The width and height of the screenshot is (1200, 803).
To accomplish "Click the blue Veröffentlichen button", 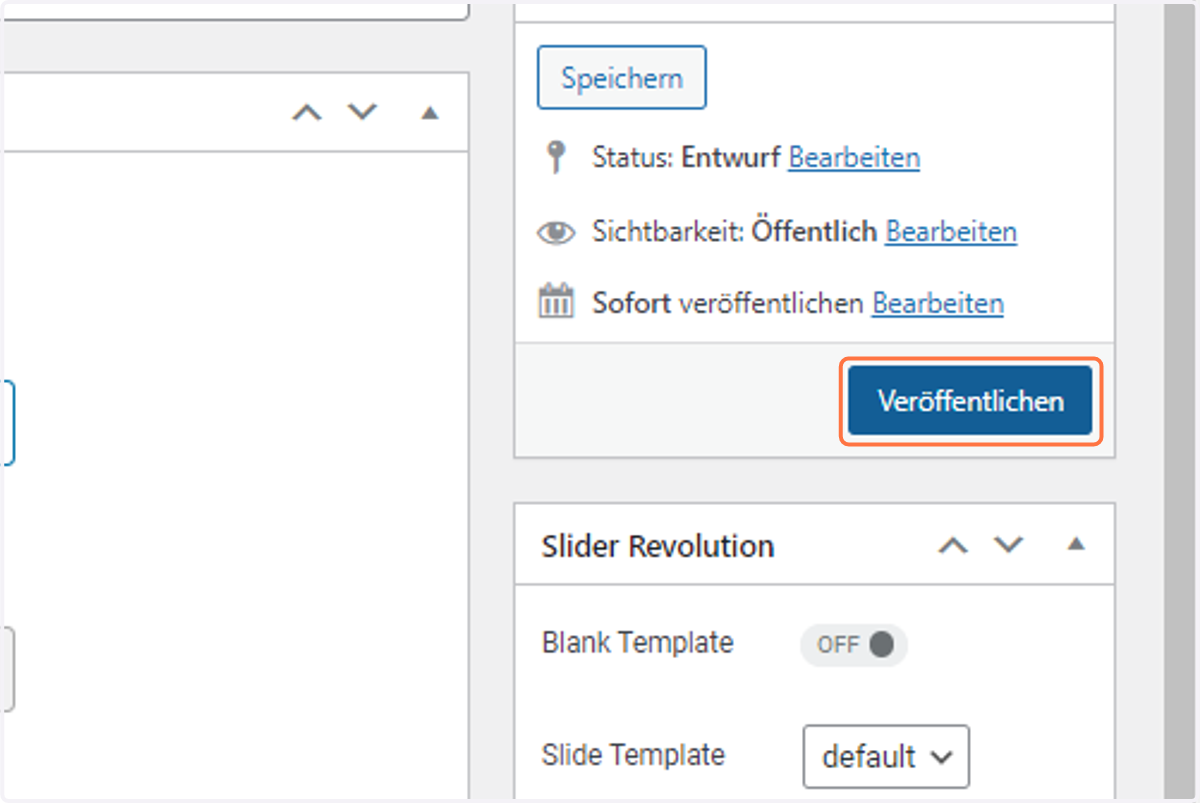I will pyautogui.click(x=970, y=401).
